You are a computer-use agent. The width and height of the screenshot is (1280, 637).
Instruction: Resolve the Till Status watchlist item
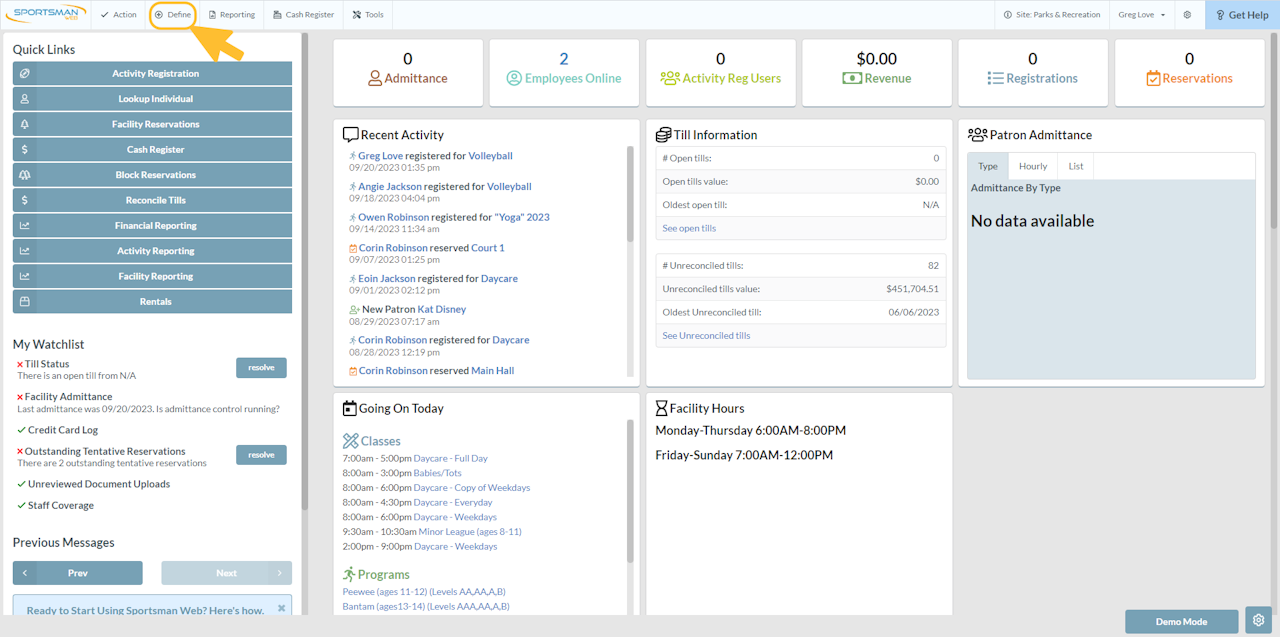tap(261, 368)
